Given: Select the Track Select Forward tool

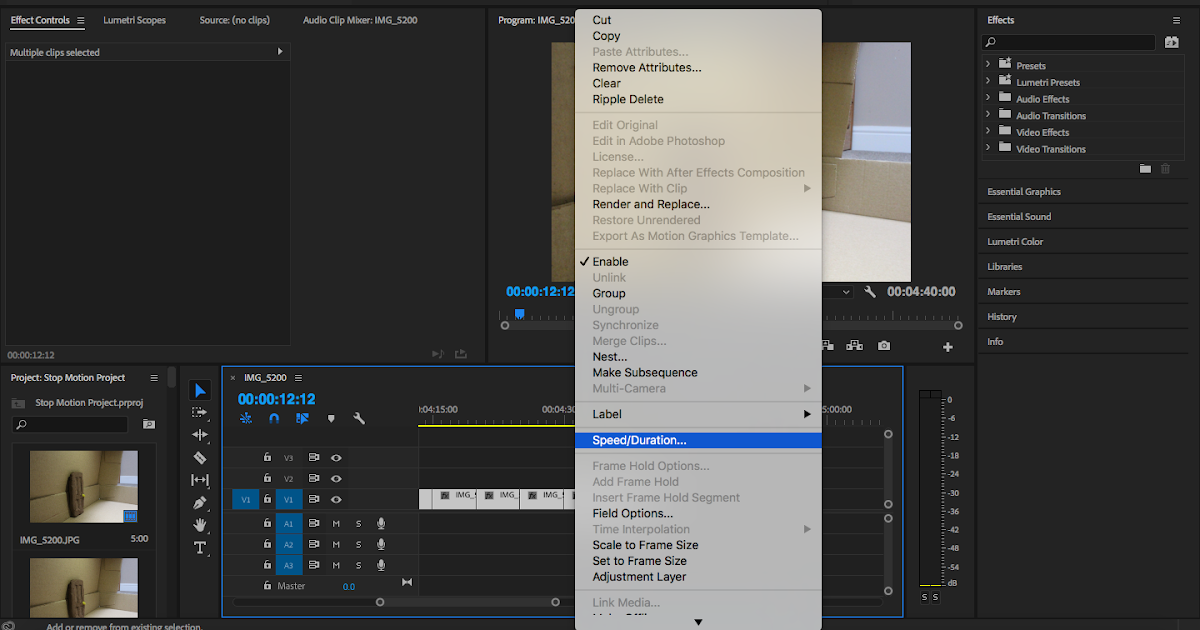Looking at the screenshot, I should [199, 413].
